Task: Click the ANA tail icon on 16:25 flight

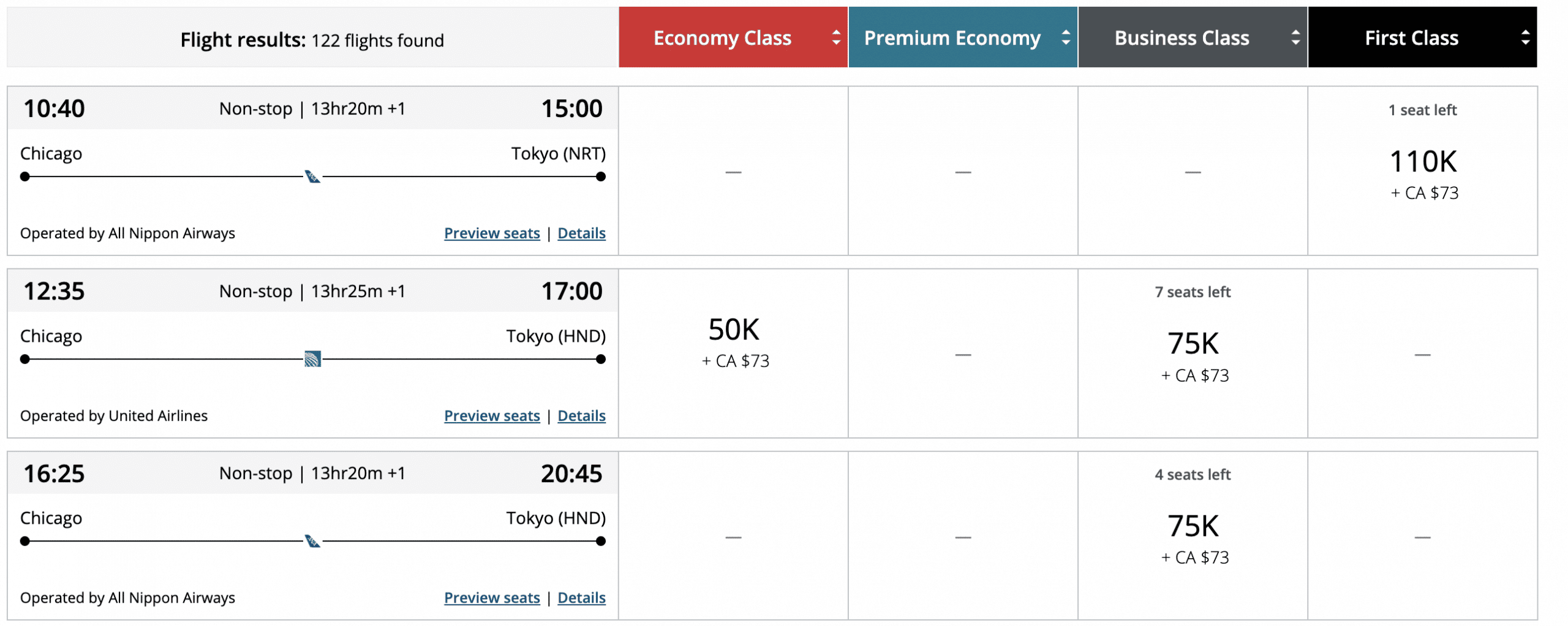Action: tap(312, 541)
